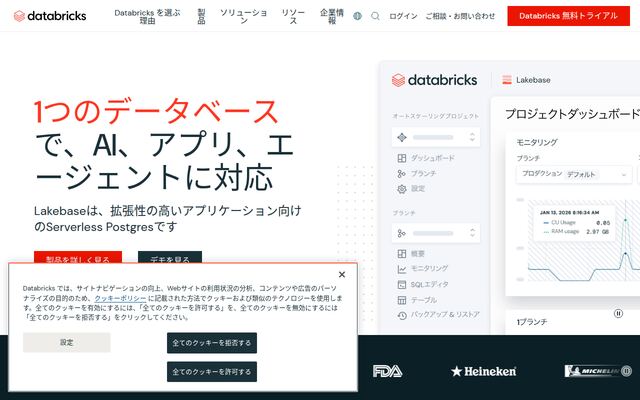Open the プロダクション branch dropdown
Screen dimensions: 640x400
(574, 174)
